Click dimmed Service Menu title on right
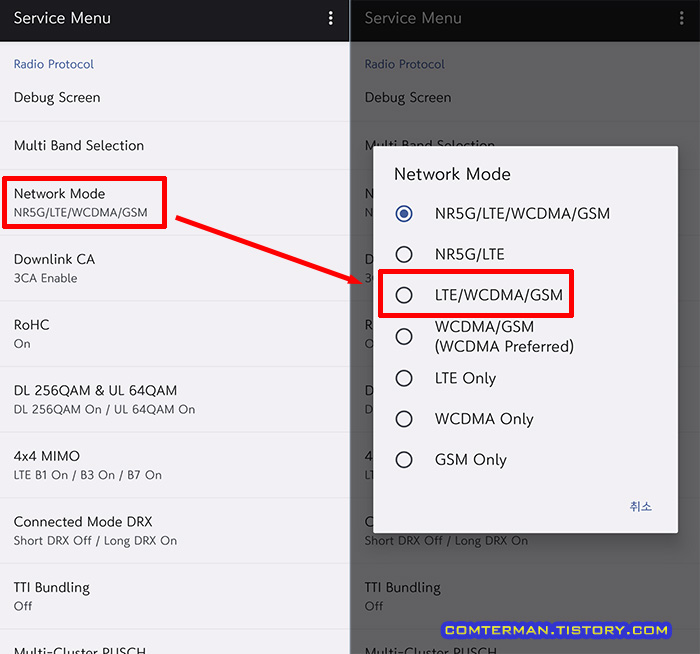The width and height of the screenshot is (700, 654). click(413, 18)
